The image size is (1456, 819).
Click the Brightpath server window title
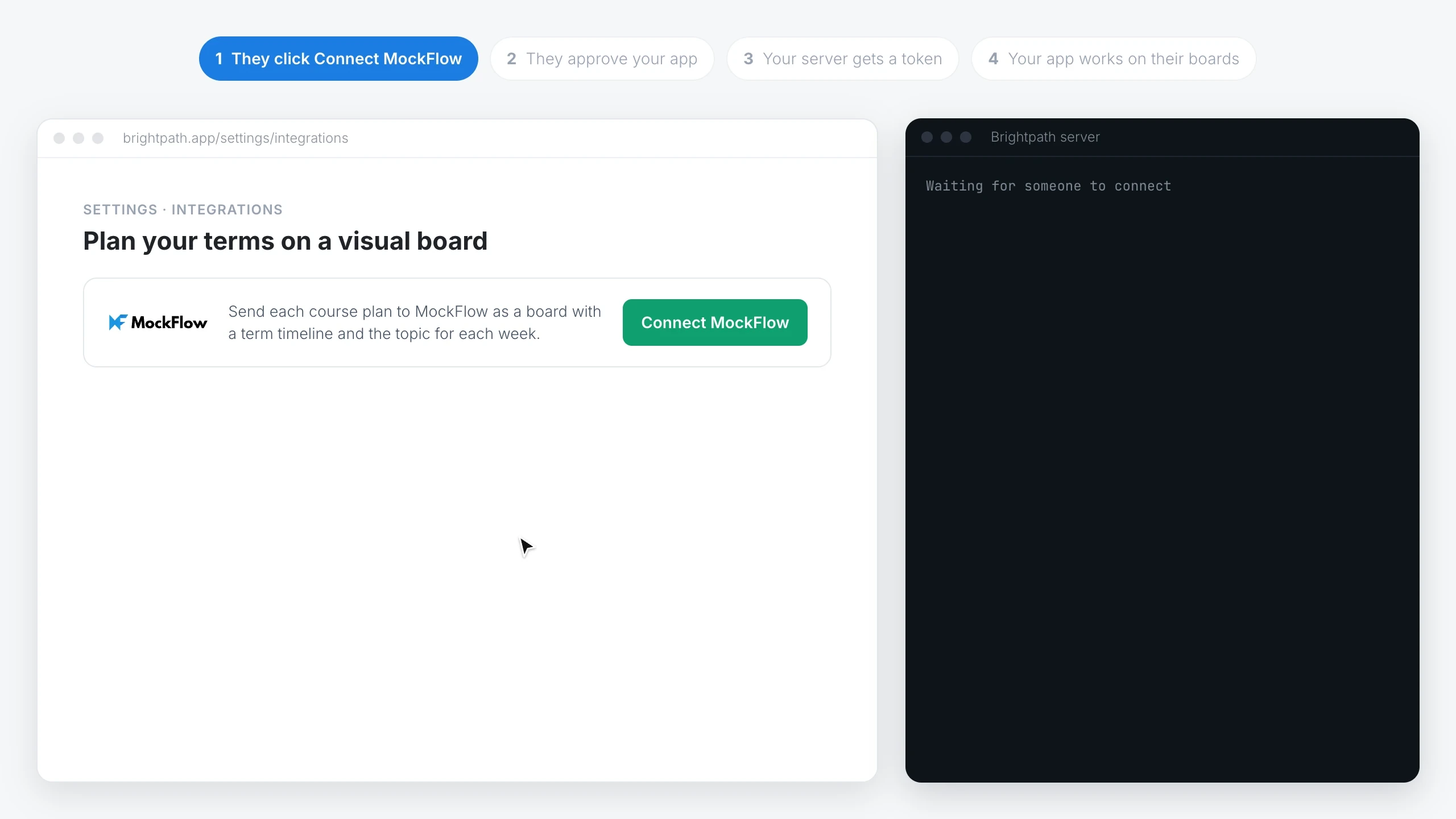[1045, 137]
